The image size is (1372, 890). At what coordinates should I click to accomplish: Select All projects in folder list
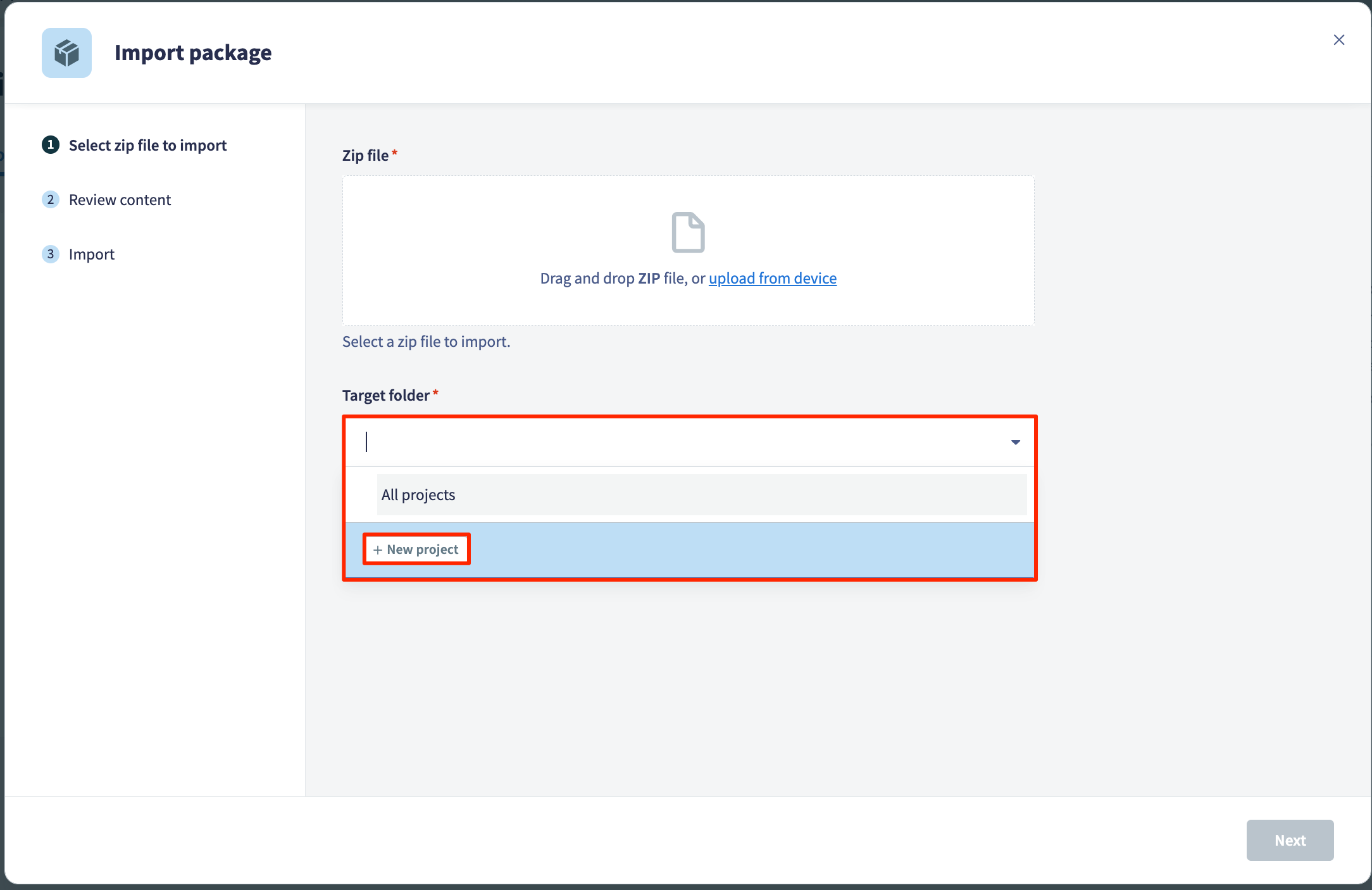pos(702,495)
